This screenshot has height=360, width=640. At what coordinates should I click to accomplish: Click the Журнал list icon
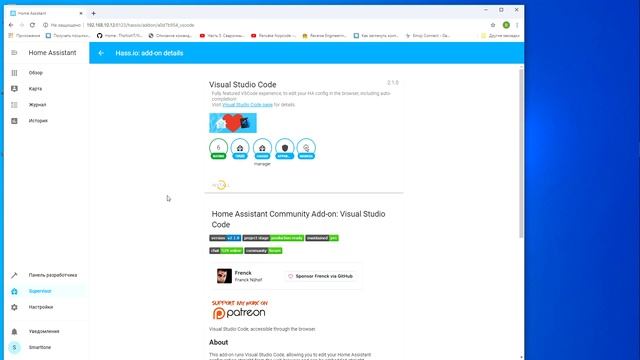(x=14, y=105)
